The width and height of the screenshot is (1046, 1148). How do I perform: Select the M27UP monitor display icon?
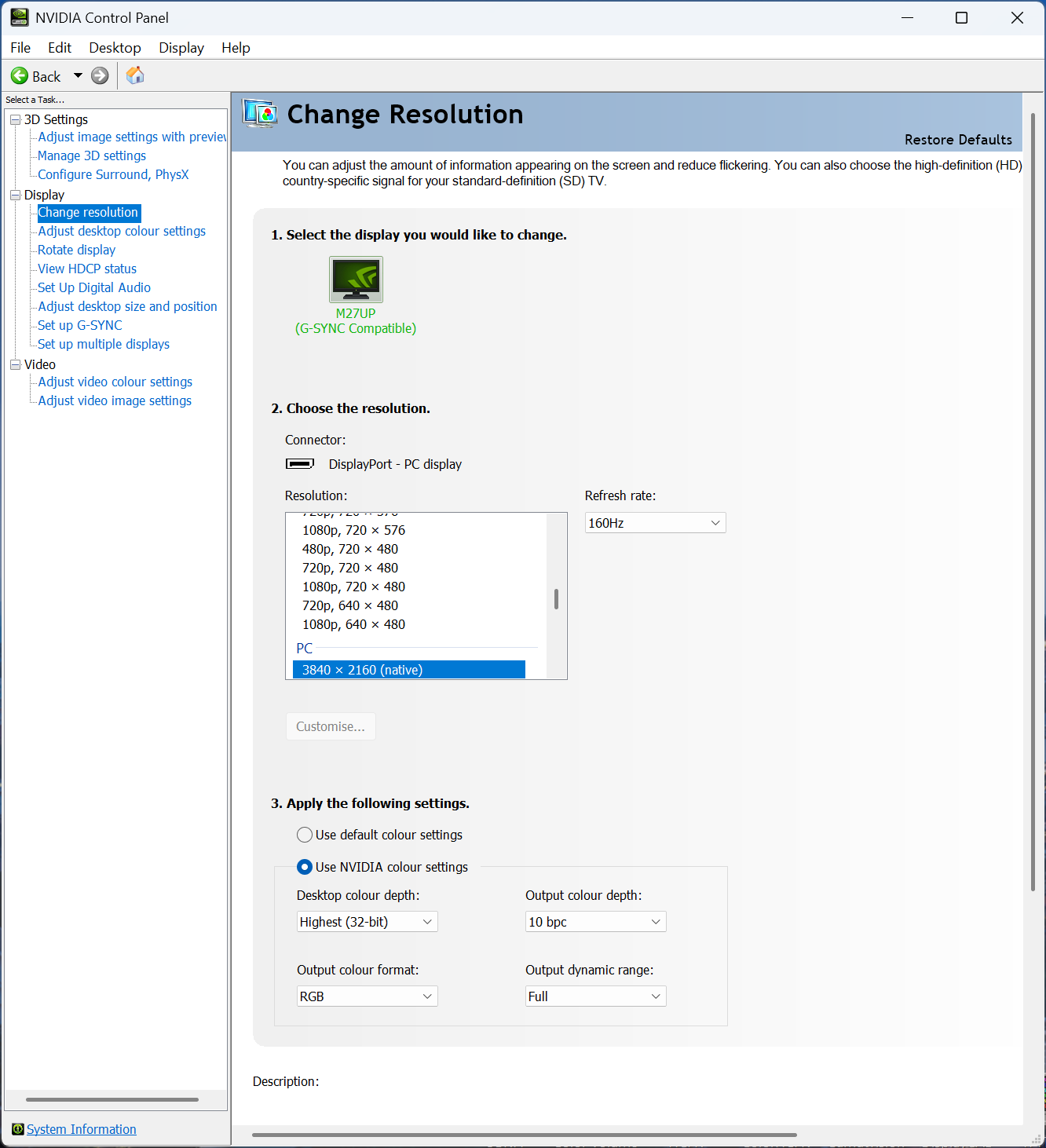(x=356, y=280)
